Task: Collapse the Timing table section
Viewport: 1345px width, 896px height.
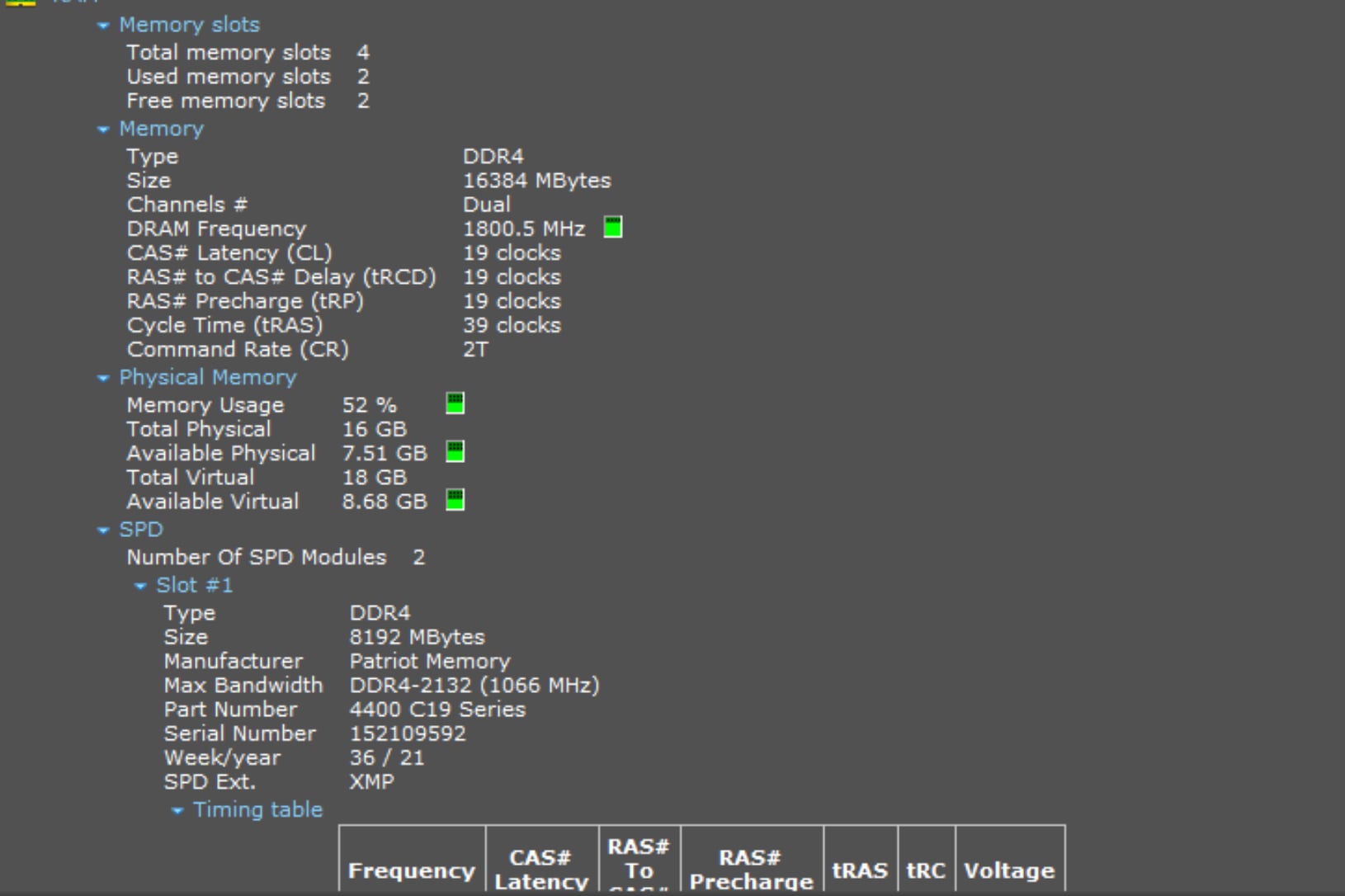Action: click(x=177, y=811)
